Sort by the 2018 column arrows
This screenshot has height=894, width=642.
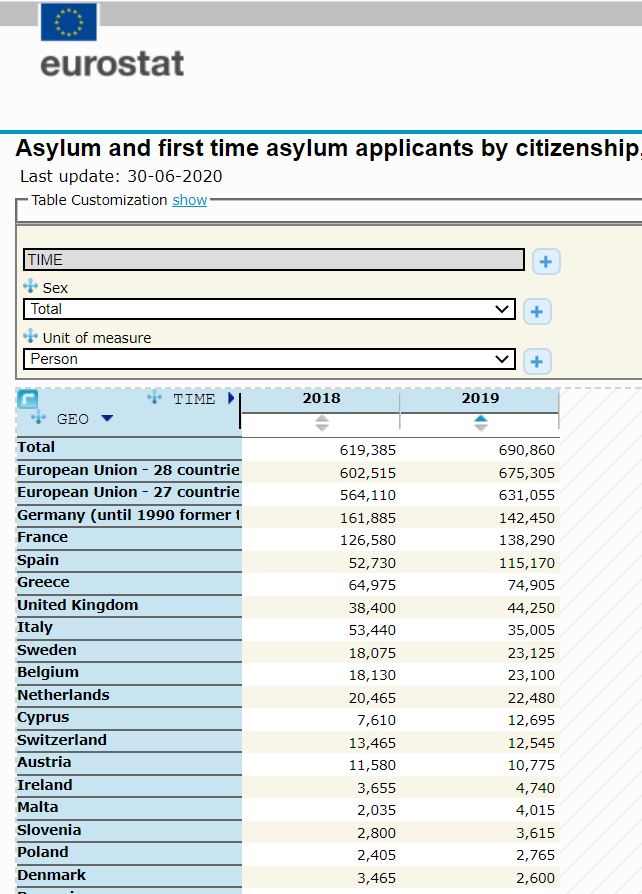pos(322,422)
